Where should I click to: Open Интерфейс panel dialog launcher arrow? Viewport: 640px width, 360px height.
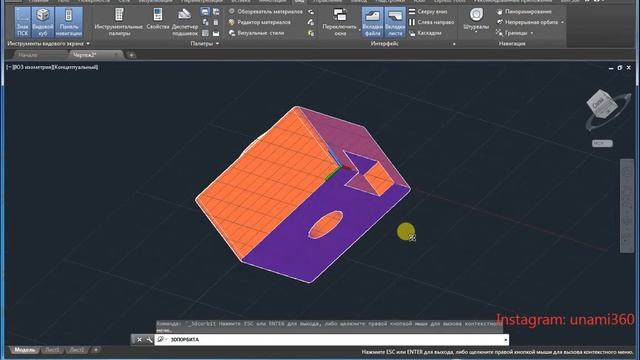[x=454, y=44]
